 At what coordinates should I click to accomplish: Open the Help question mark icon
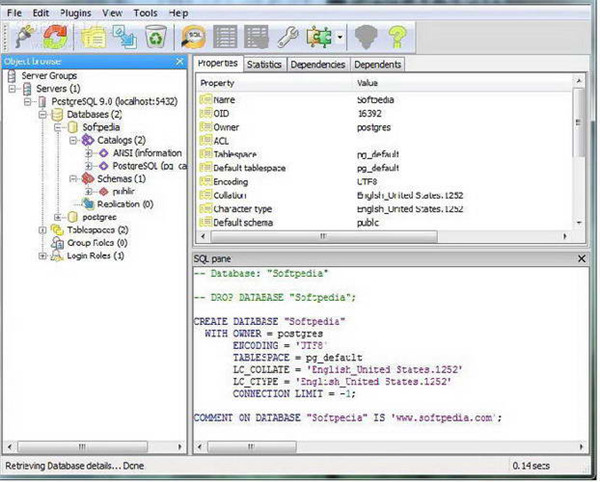pyautogui.click(x=397, y=37)
